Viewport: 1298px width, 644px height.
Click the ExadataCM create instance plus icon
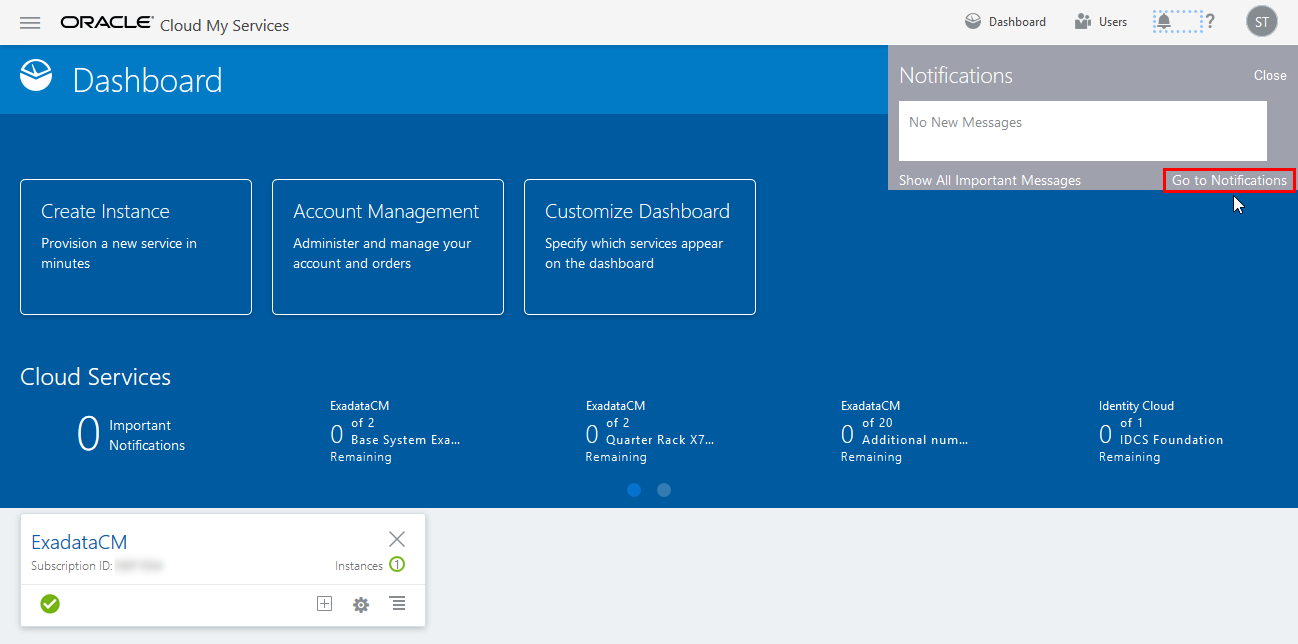coord(324,604)
